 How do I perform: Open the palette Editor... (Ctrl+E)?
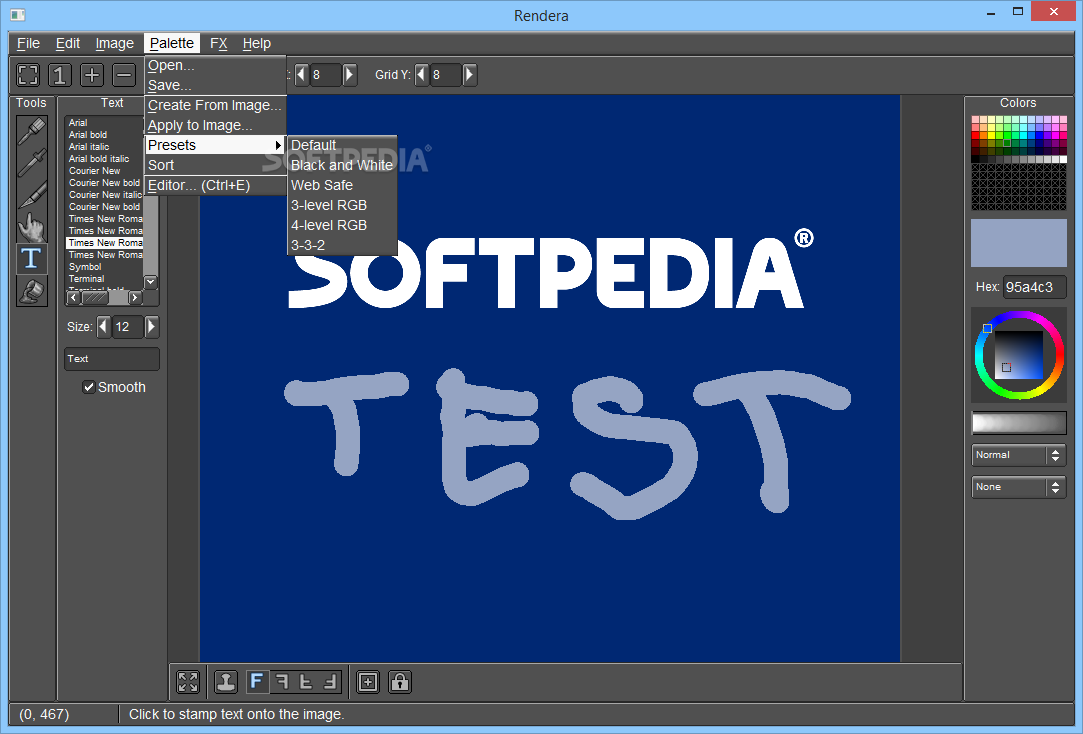(215, 186)
